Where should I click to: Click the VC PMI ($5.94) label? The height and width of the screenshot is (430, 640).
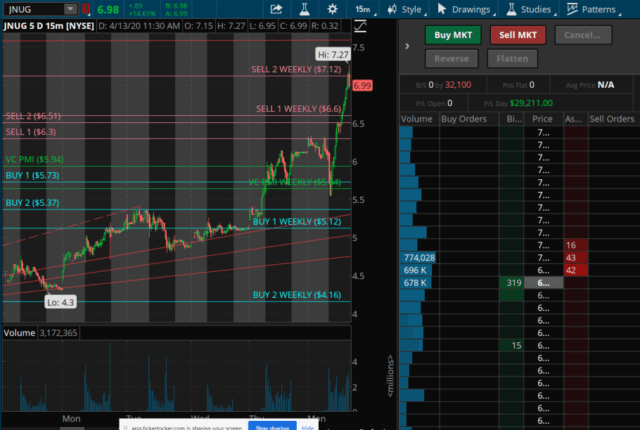tap(34, 160)
